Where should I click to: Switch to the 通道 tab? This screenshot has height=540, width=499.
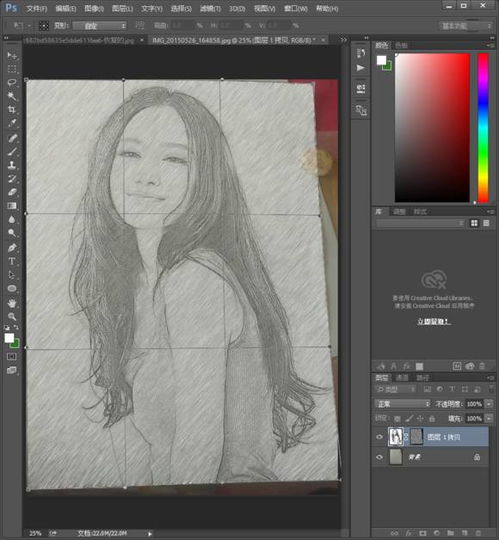coord(402,378)
